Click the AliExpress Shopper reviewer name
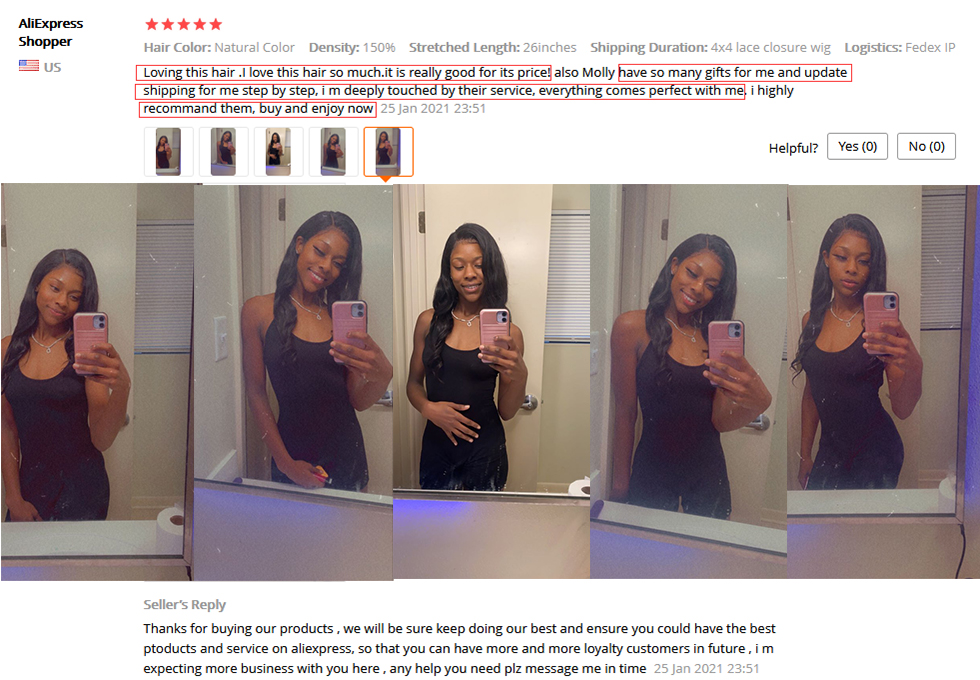 [x=51, y=32]
